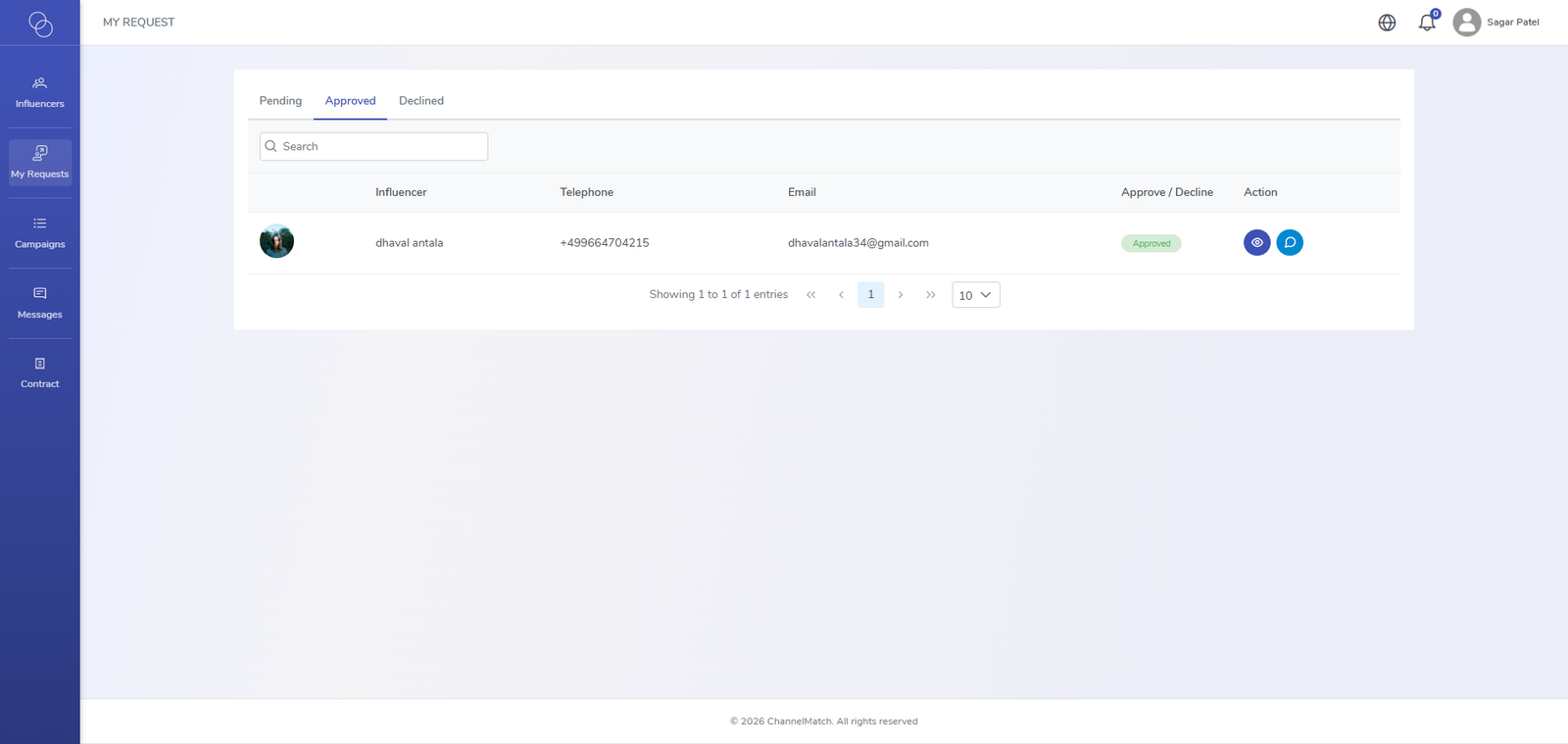The image size is (1568, 744).
Task: Select the Approved tab
Action: [350, 101]
